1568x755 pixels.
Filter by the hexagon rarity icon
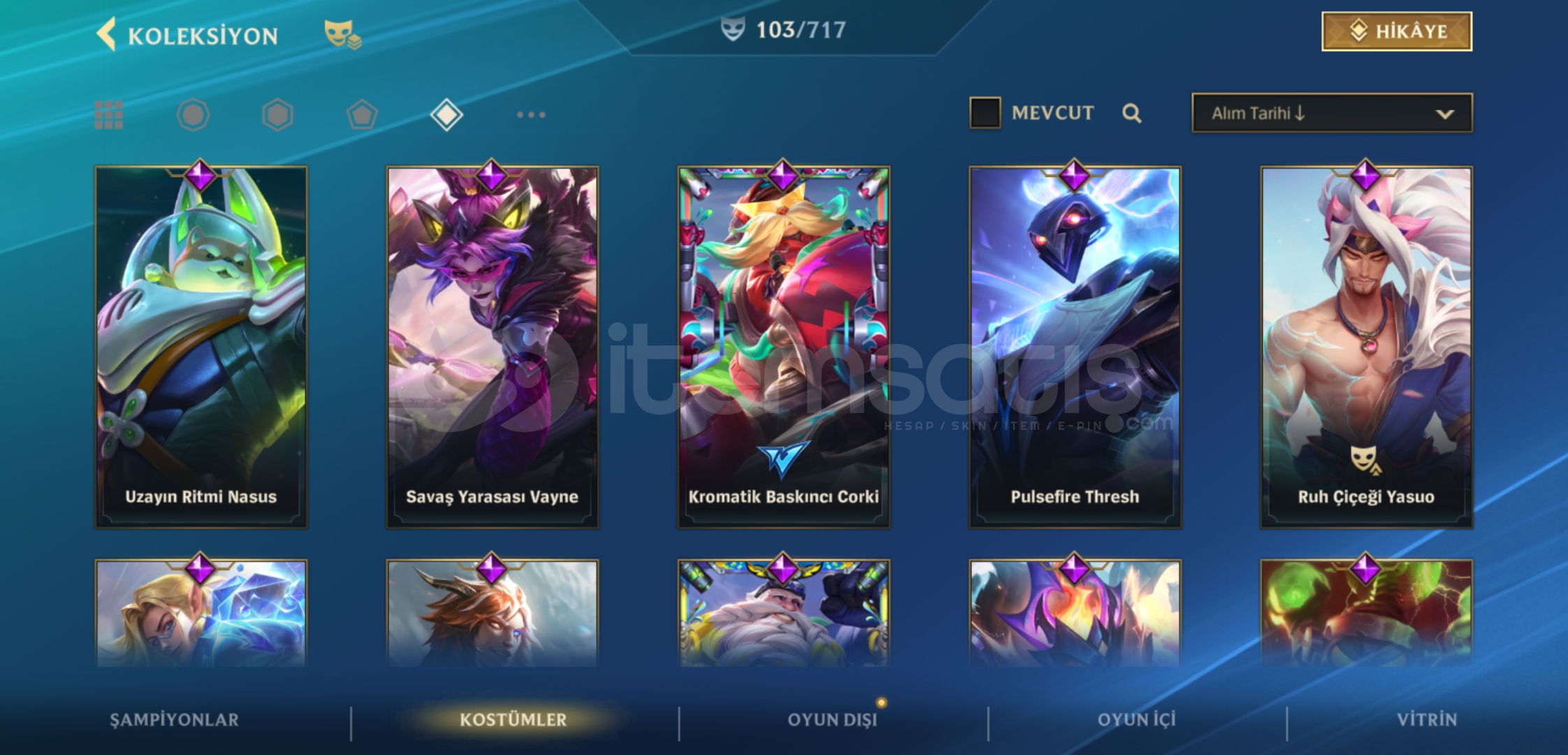click(277, 115)
